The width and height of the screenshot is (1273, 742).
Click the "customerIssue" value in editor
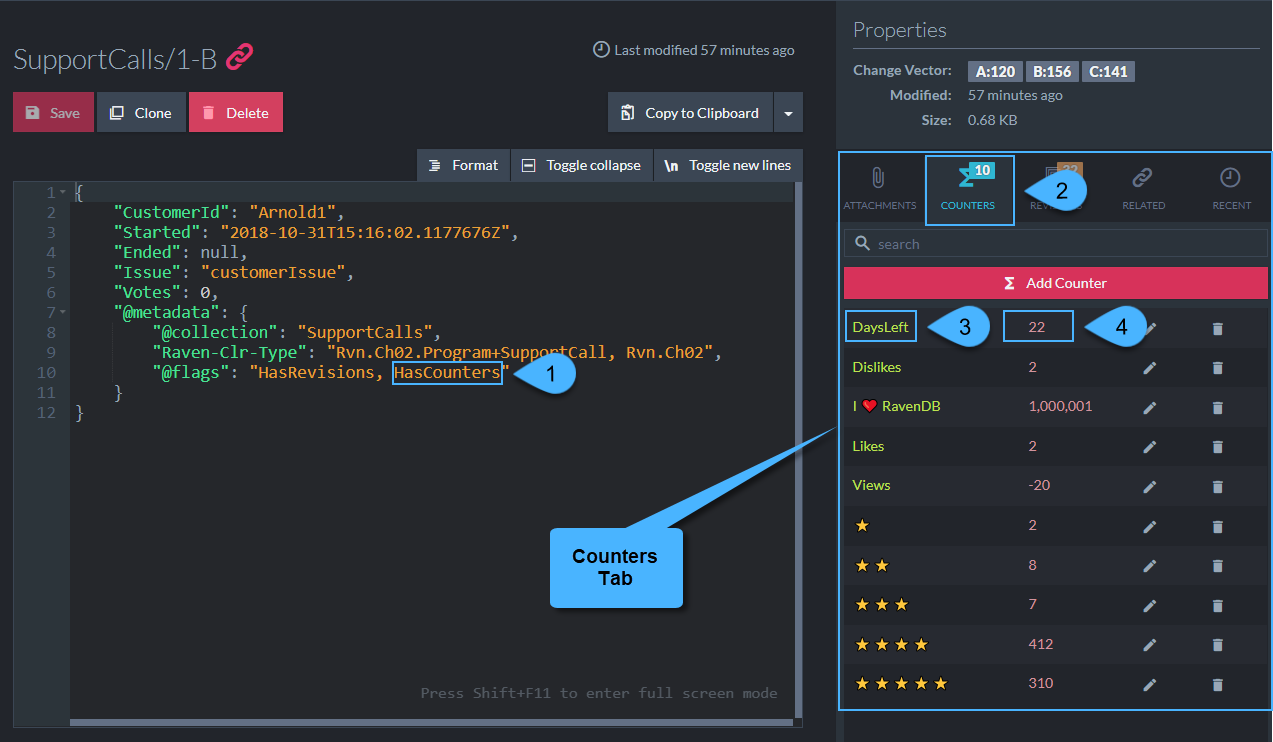tap(272, 272)
